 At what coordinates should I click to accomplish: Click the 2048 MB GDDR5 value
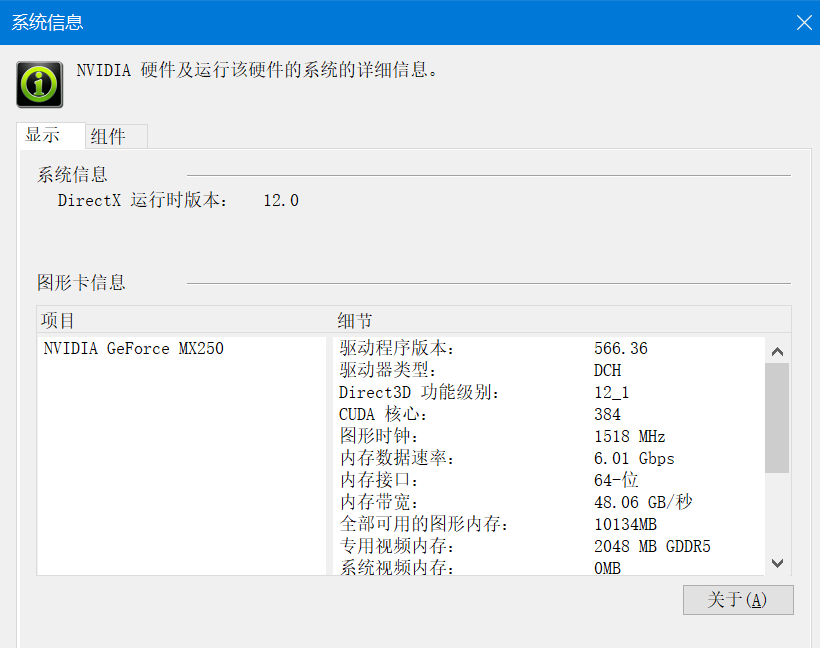point(652,546)
